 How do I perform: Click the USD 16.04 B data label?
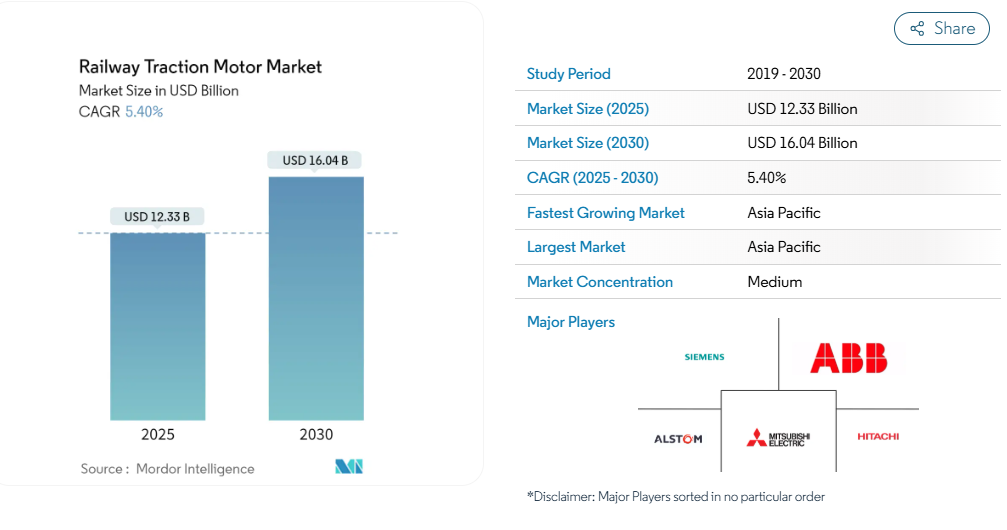pos(315,160)
